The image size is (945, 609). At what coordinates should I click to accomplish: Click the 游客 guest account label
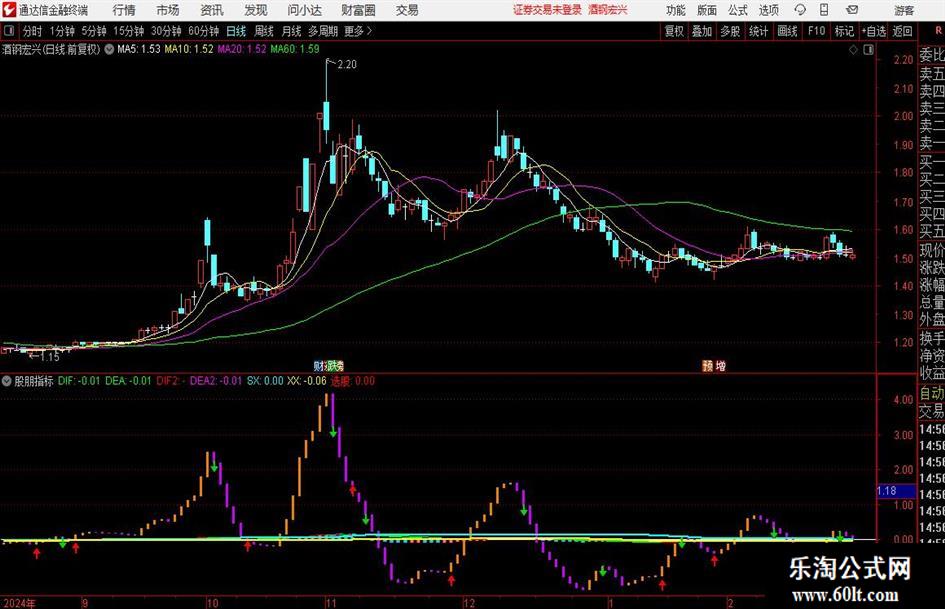coord(903,10)
